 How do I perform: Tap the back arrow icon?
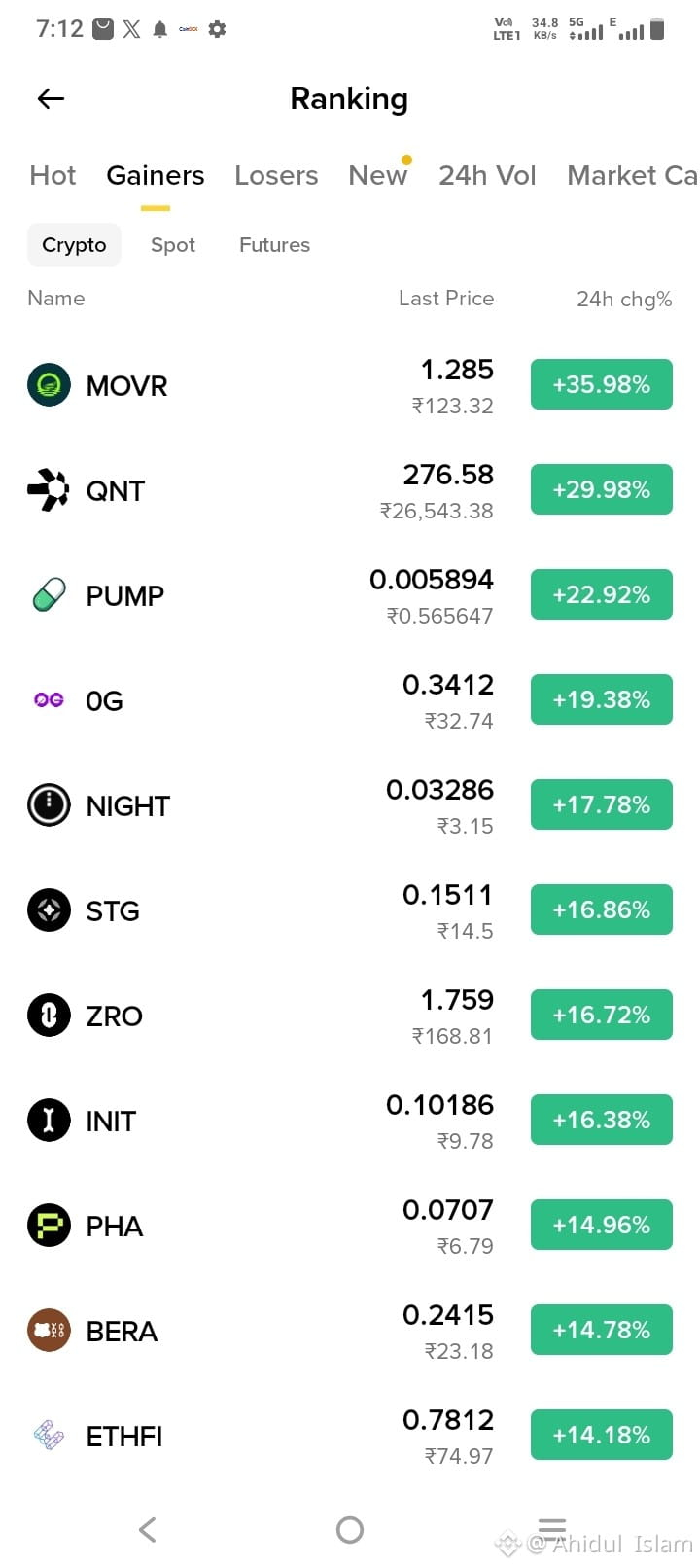click(51, 98)
